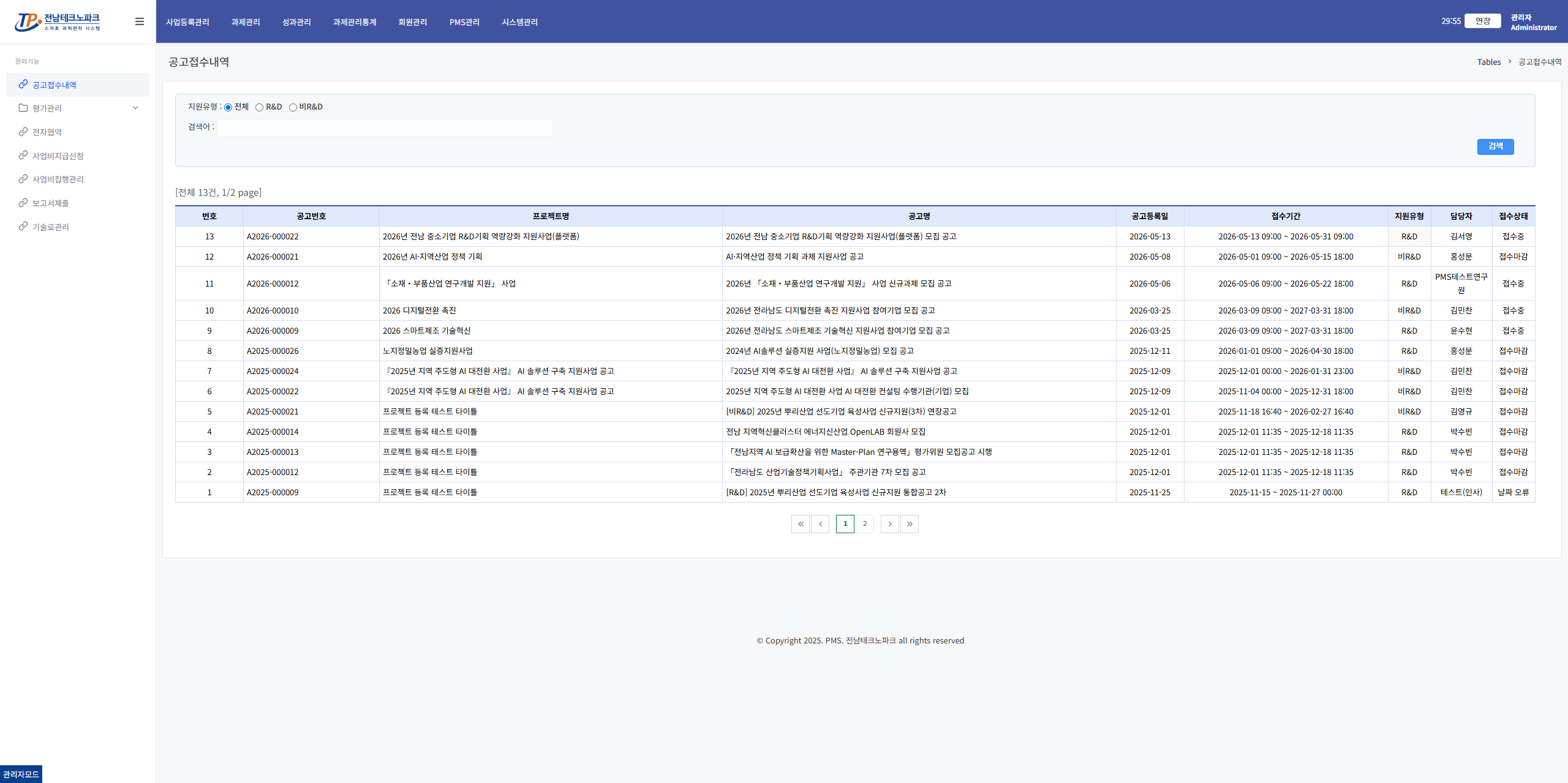Go to first page double-arrow icon
The image size is (1568, 783).
(x=801, y=524)
